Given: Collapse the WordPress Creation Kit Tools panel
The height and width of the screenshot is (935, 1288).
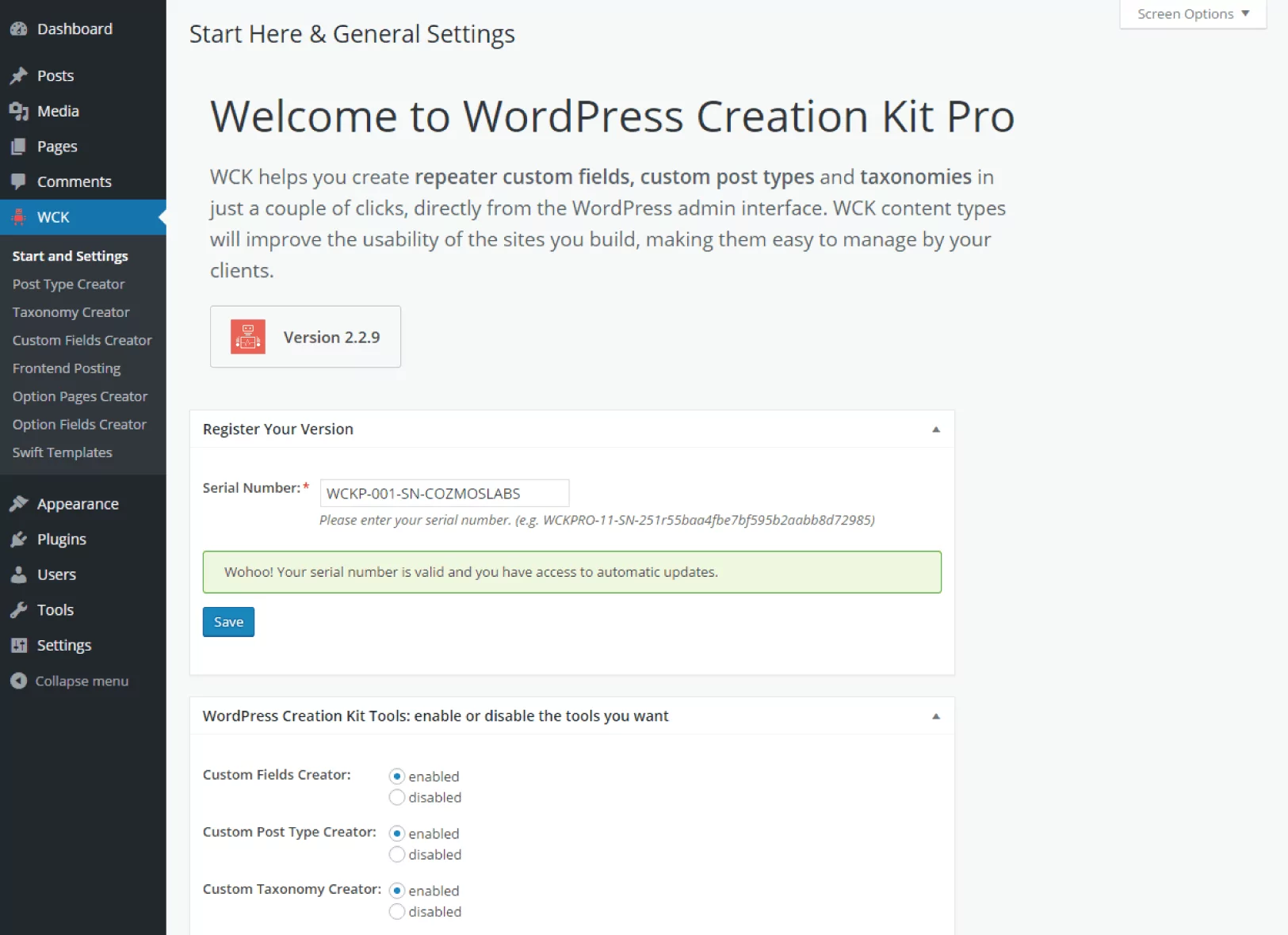Looking at the screenshot, I should 936,716.
